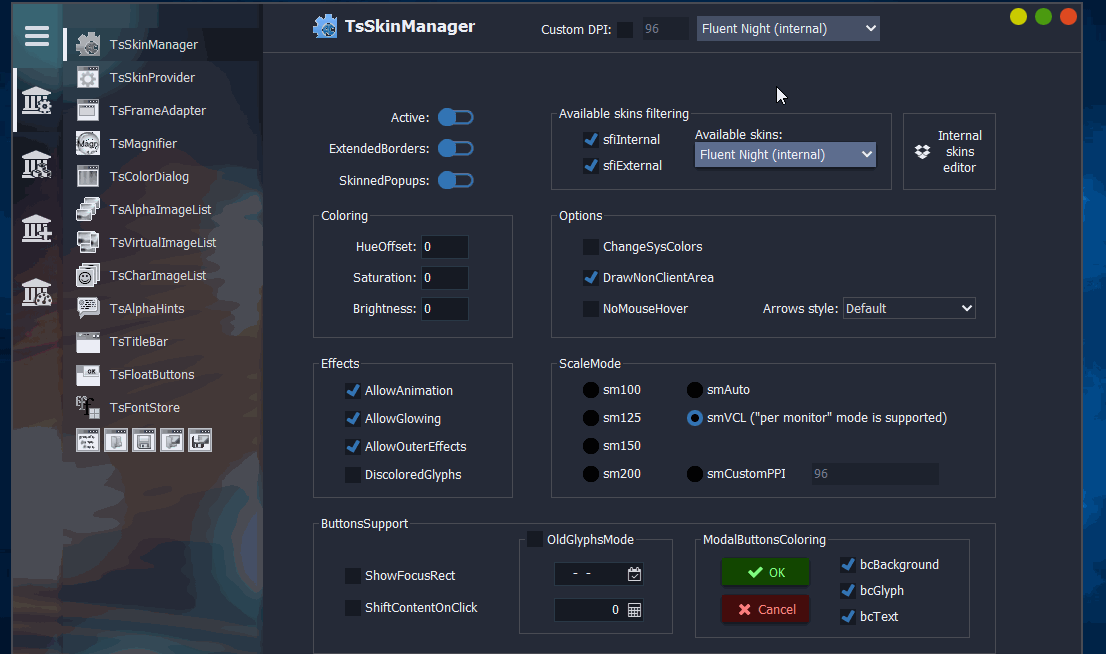Click the TsSkinProvider gear icon
1106x654 pixels.
[x=88, y=78]
